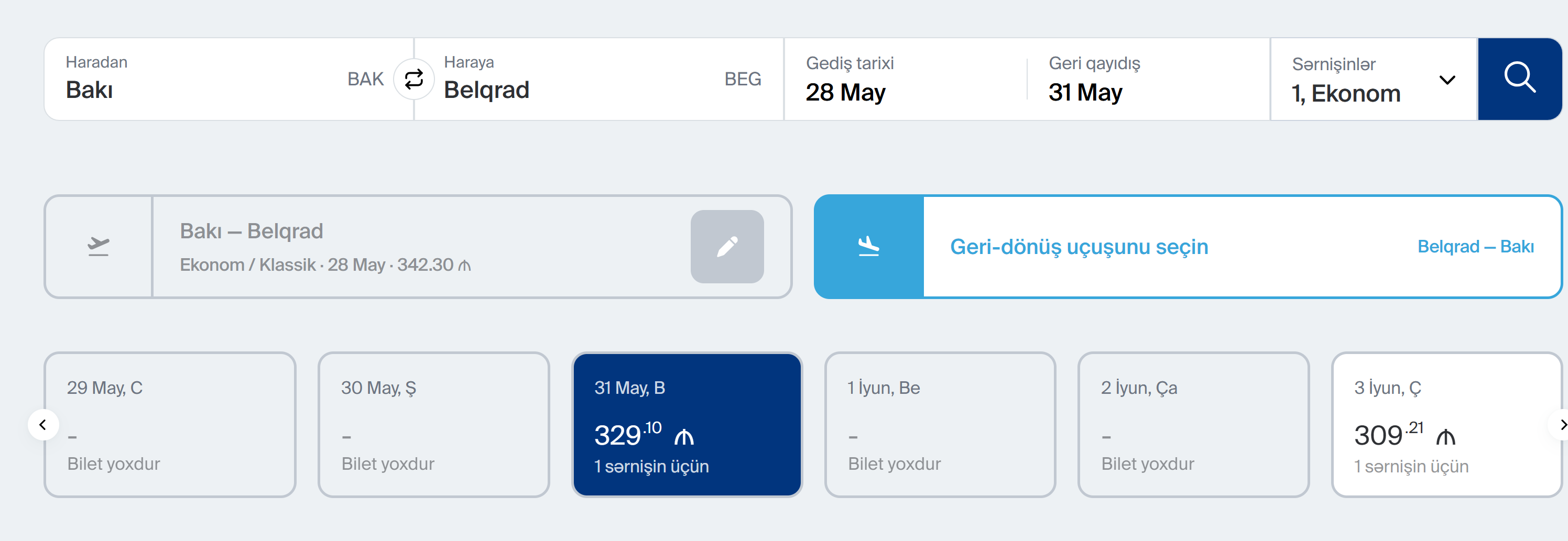
Task: Select the 1 İyun date tab
Action: click(x=940, y=425)
